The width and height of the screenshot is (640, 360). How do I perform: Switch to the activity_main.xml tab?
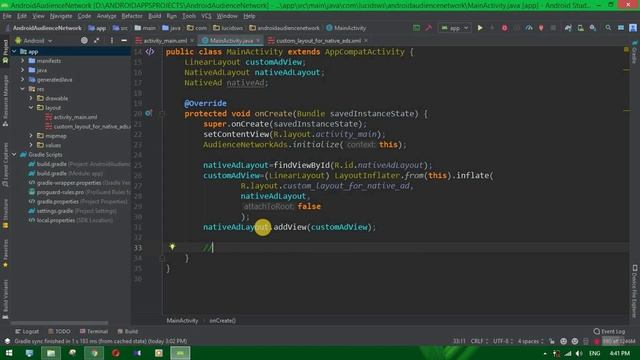point(165,41)
